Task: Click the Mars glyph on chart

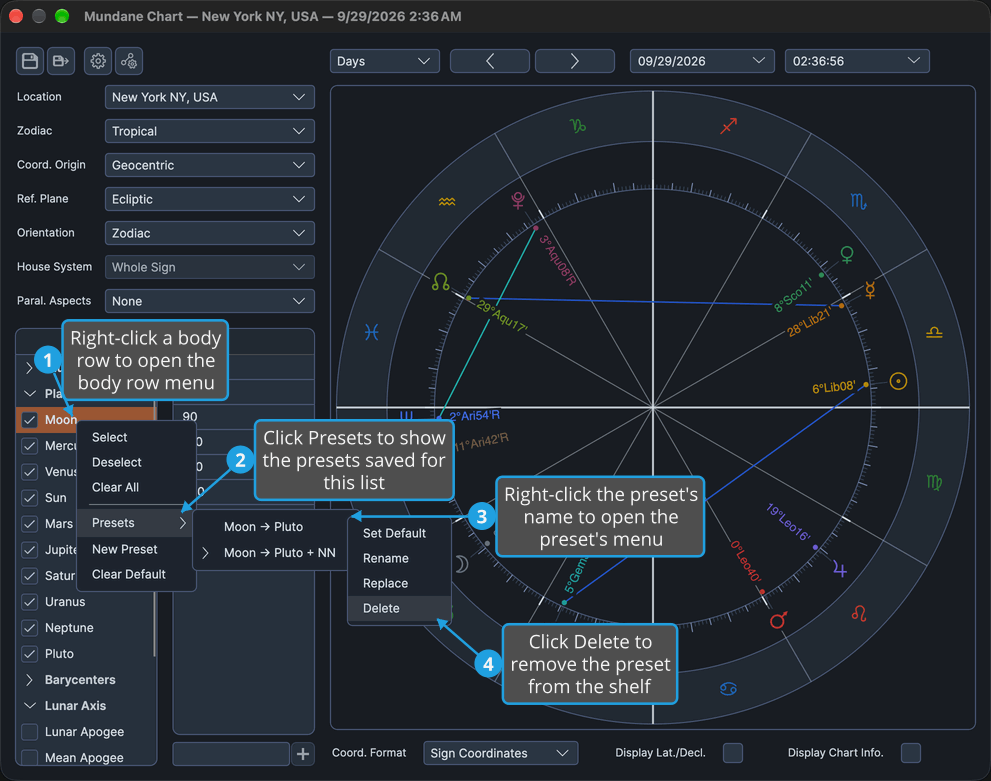Action: [778, 620]
